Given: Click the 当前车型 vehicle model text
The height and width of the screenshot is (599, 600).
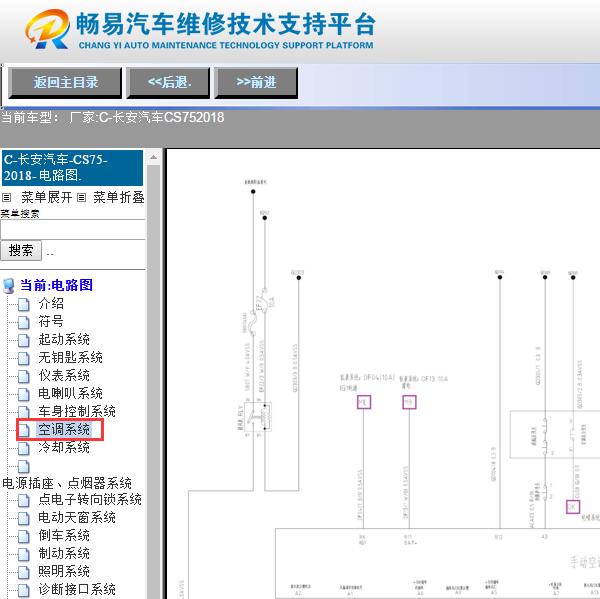Looking at the screenshot, I should point(112,117).
